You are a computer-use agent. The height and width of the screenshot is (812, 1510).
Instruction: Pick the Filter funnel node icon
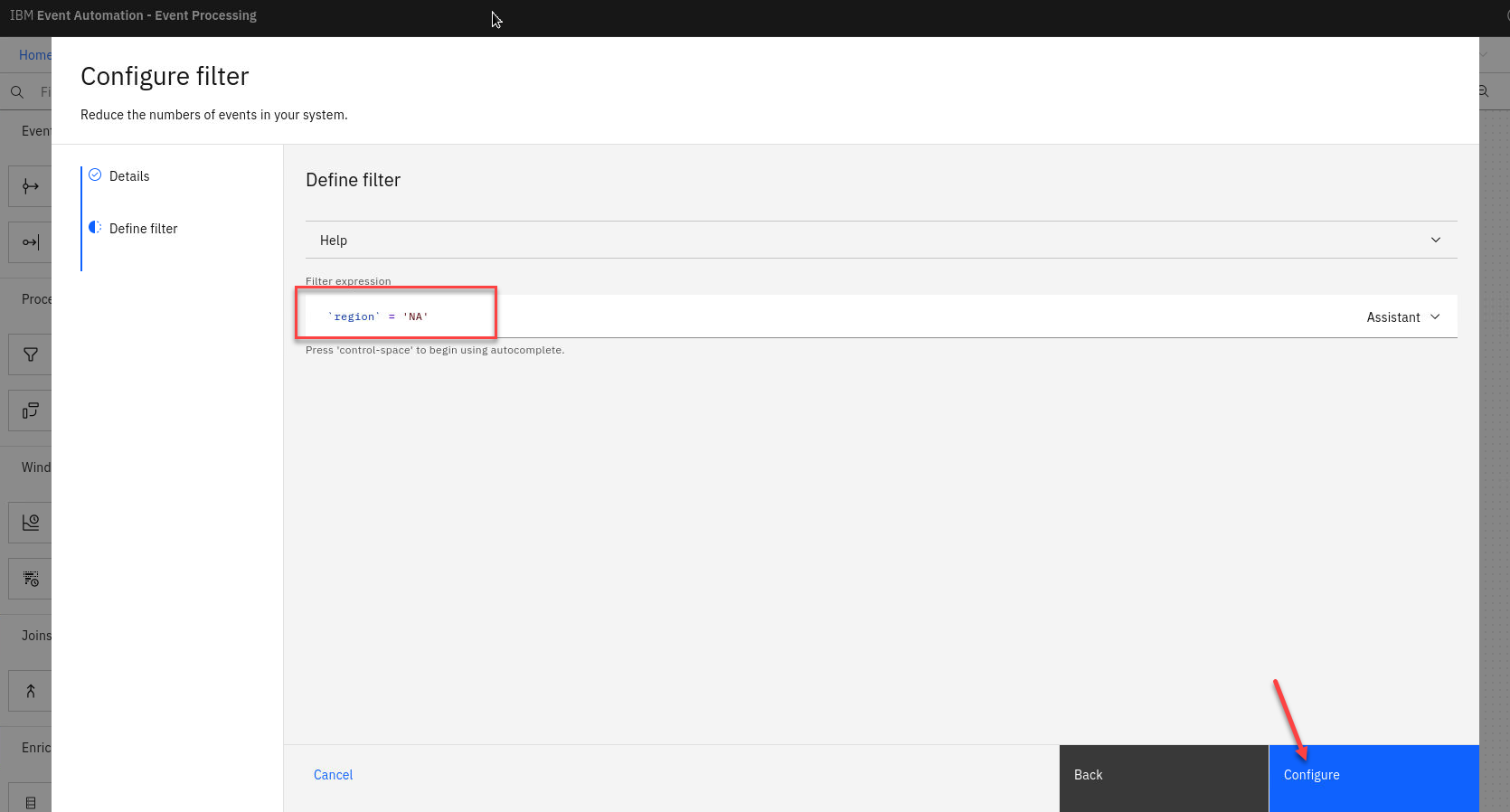[x=31, y=354]
